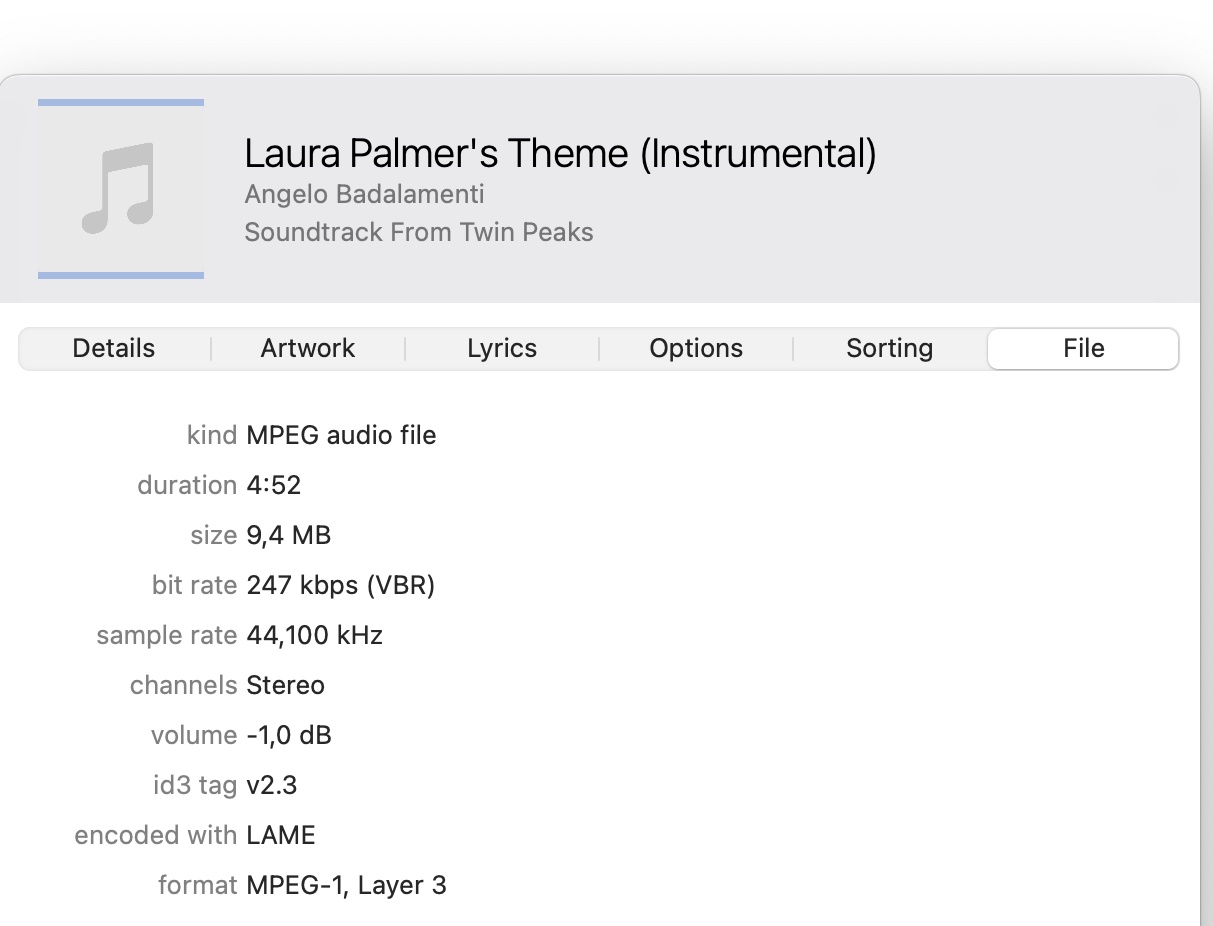1213x926 pixels.
Task: Open the Options tab
Action: point(696,348)
